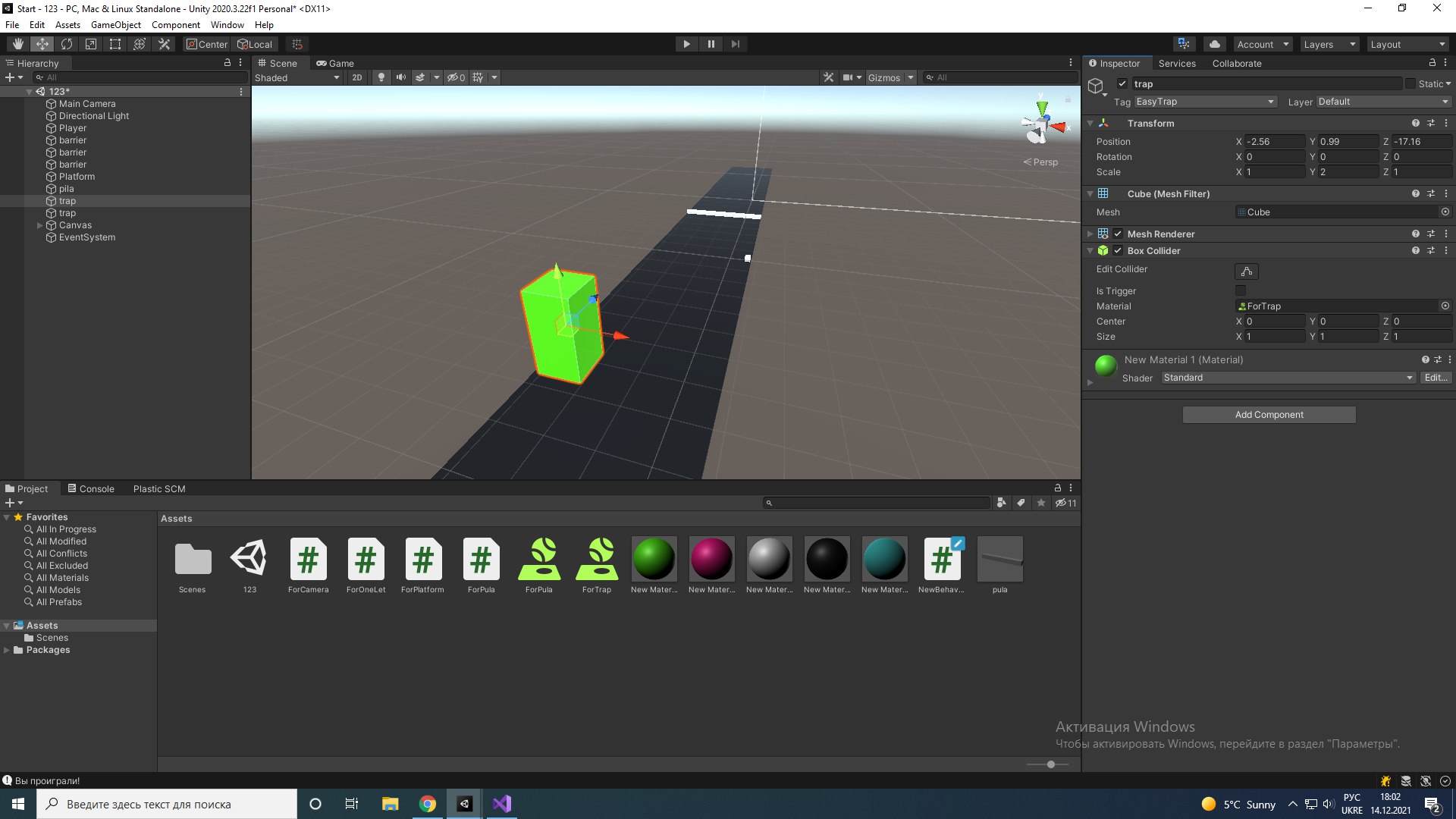Click the asset icon size slider
The width and height of the screenshot is (1456, 819).
pos(1050,764)
